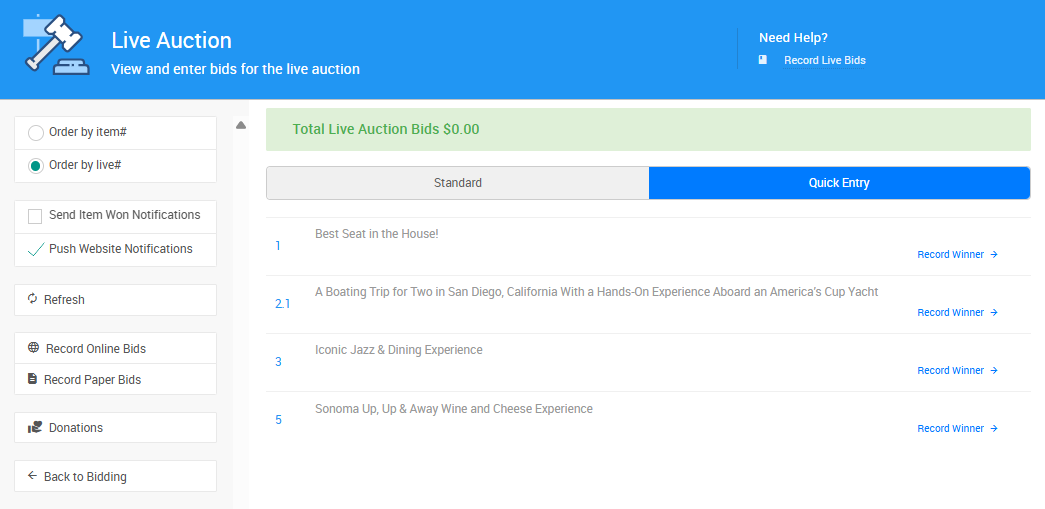This screenshot has width=1045, height=509.
Task: Select the Order by live# radio button
Action: point(36,166)
